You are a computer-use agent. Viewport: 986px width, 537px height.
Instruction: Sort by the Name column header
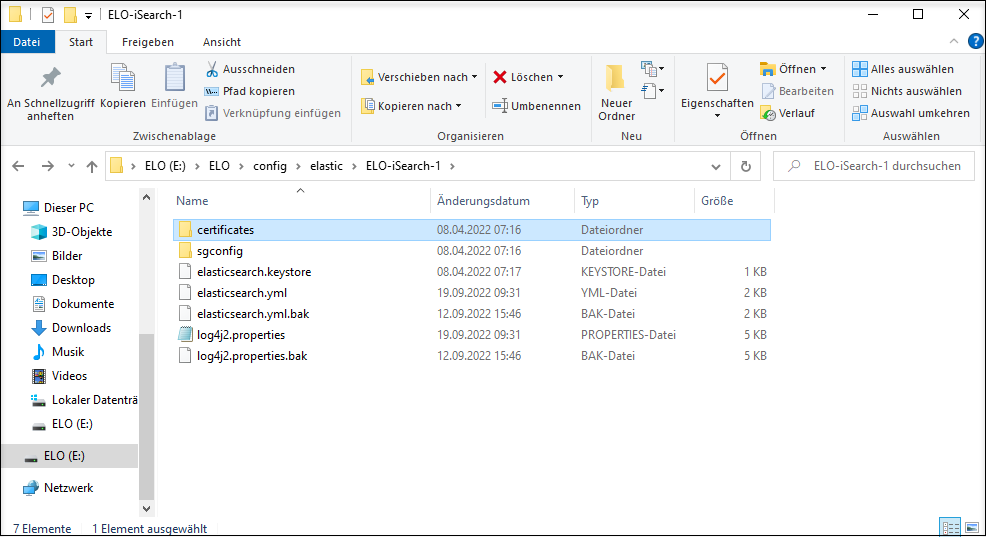pyautogui.click(x=301, y=201)
